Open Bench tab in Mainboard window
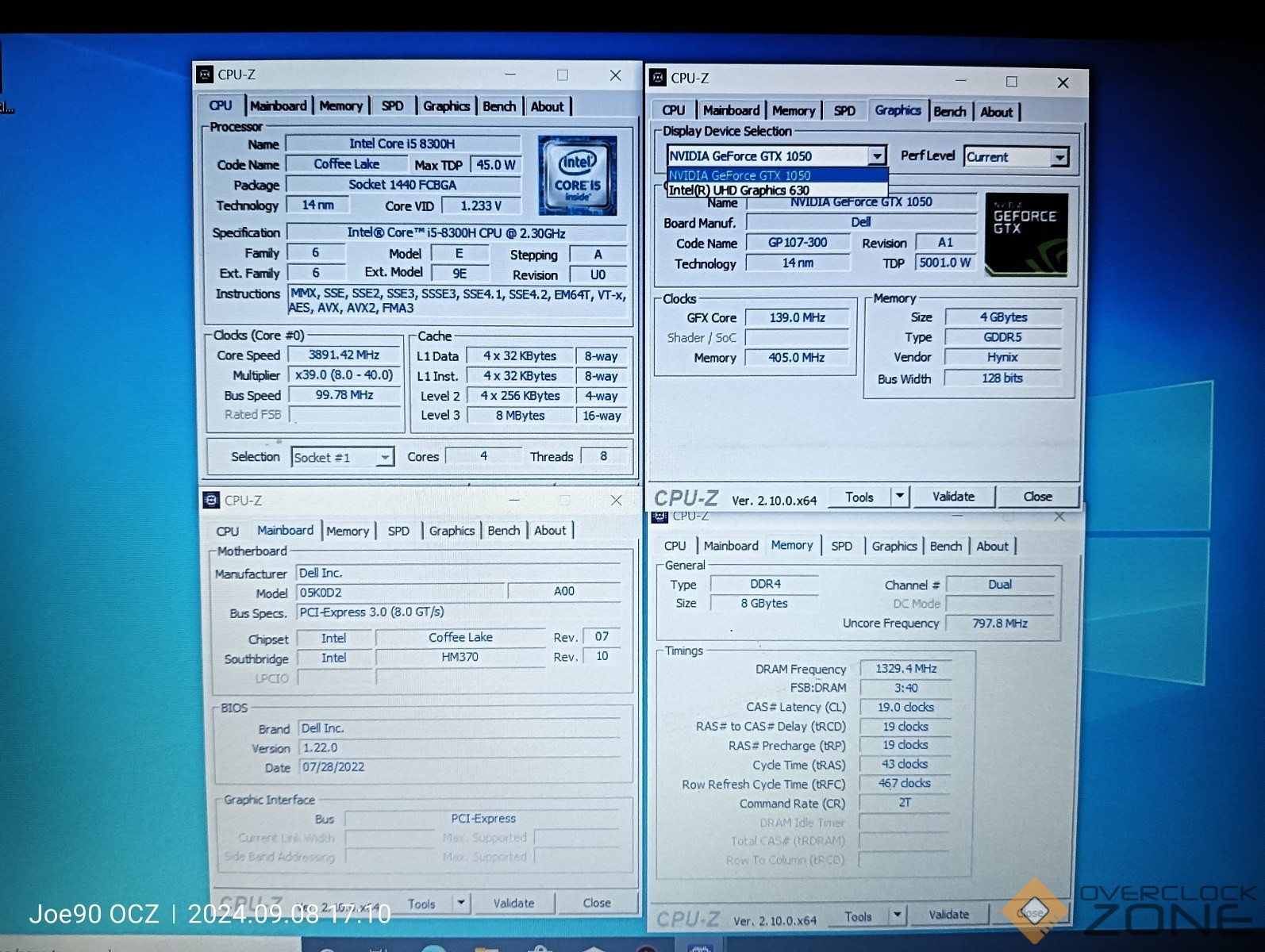Screen dimensions: 1265x952 504,531
